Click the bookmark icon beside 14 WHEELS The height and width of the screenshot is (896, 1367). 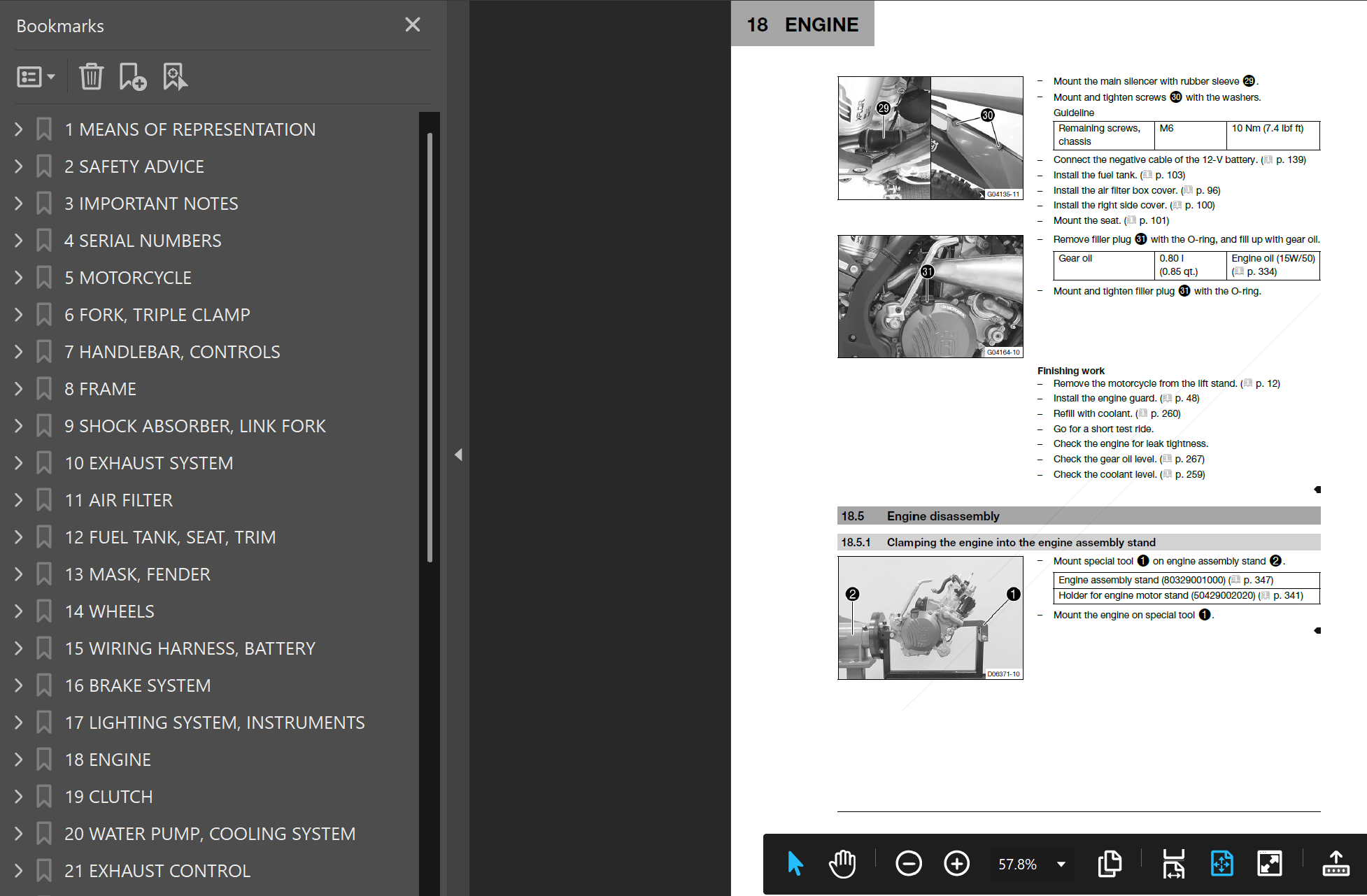point(44,611)
